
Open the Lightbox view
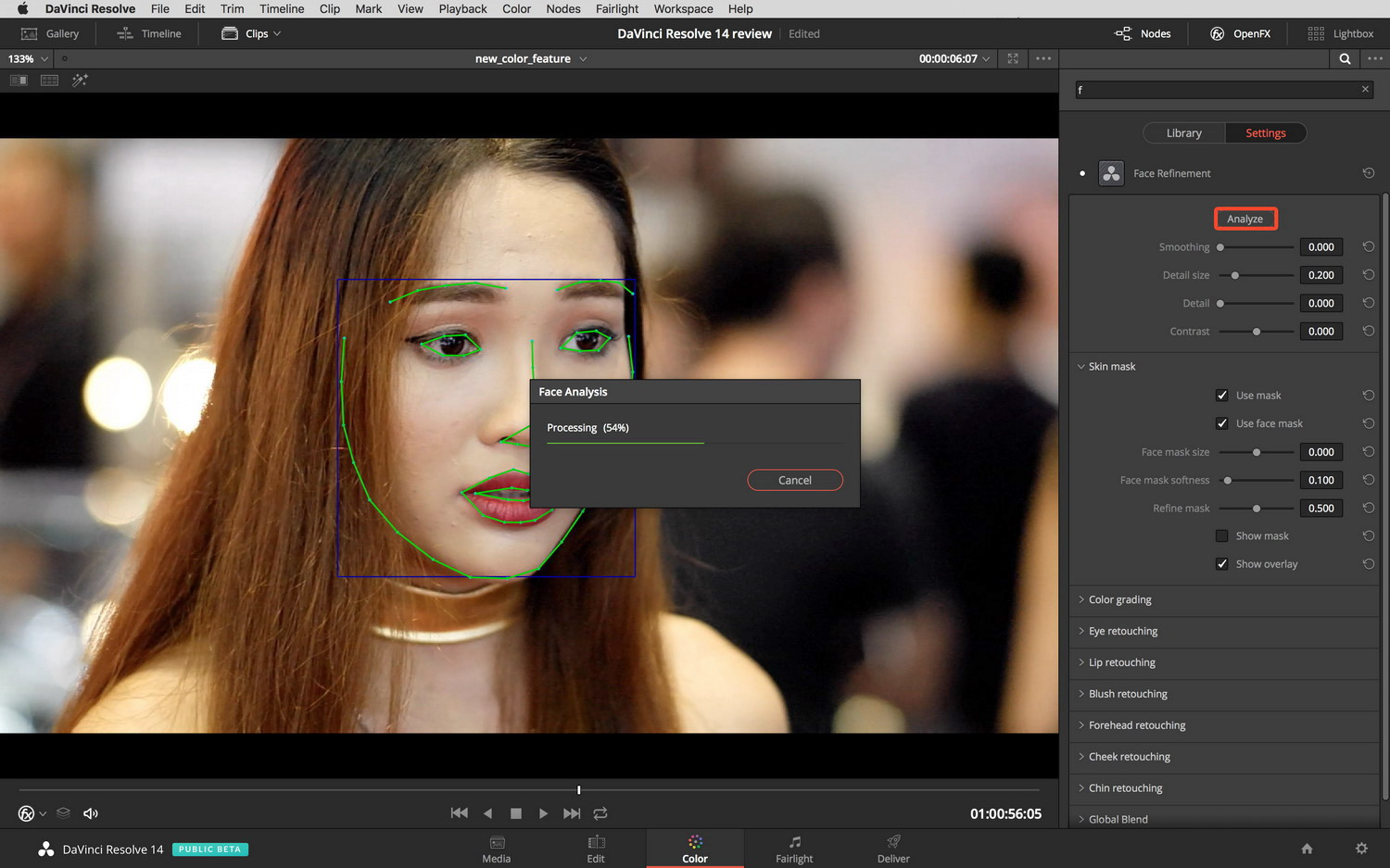coord(1340,33)
